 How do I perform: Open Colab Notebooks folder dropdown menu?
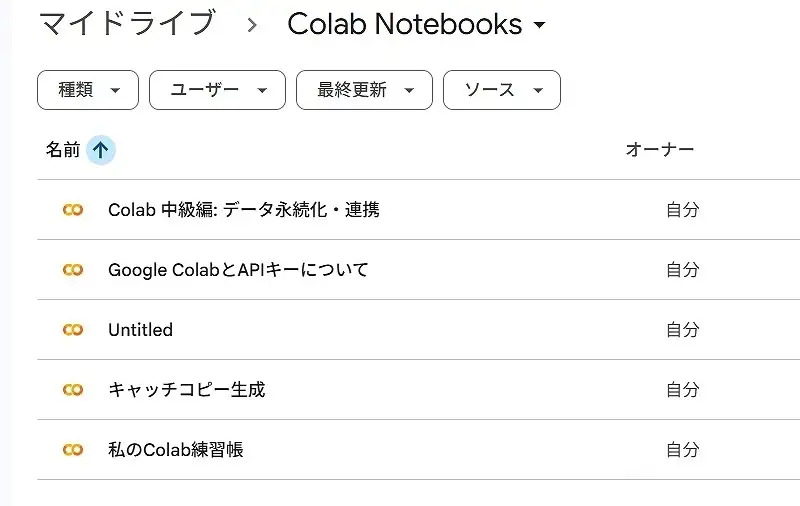540,26
